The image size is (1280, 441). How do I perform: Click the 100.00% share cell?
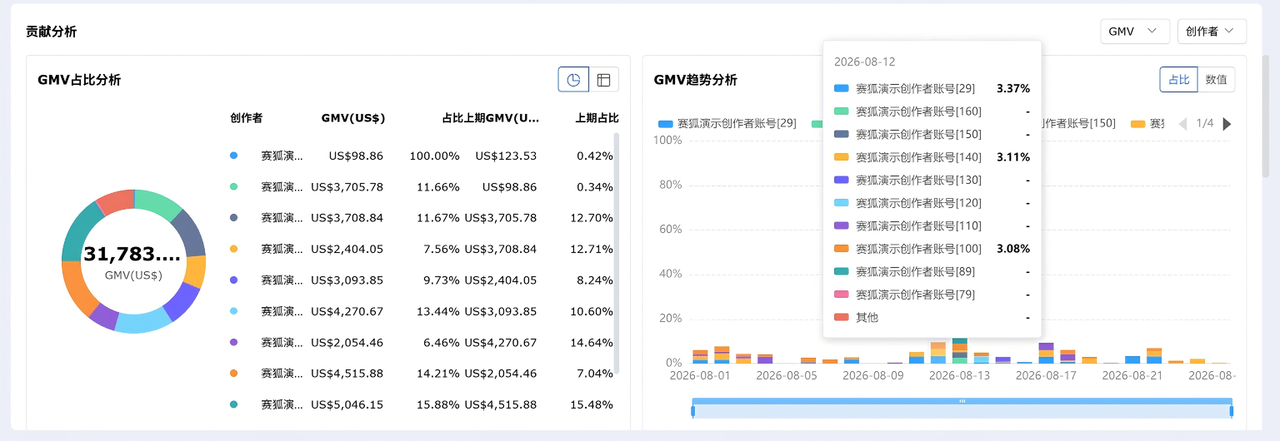(x=434, y=156)
